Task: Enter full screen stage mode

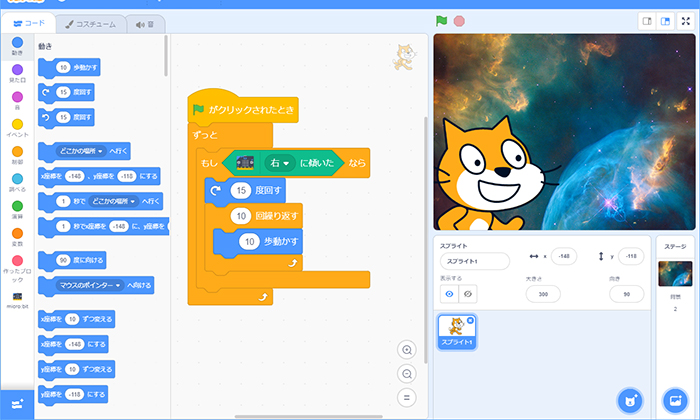Action: click(x=685, y=21)
